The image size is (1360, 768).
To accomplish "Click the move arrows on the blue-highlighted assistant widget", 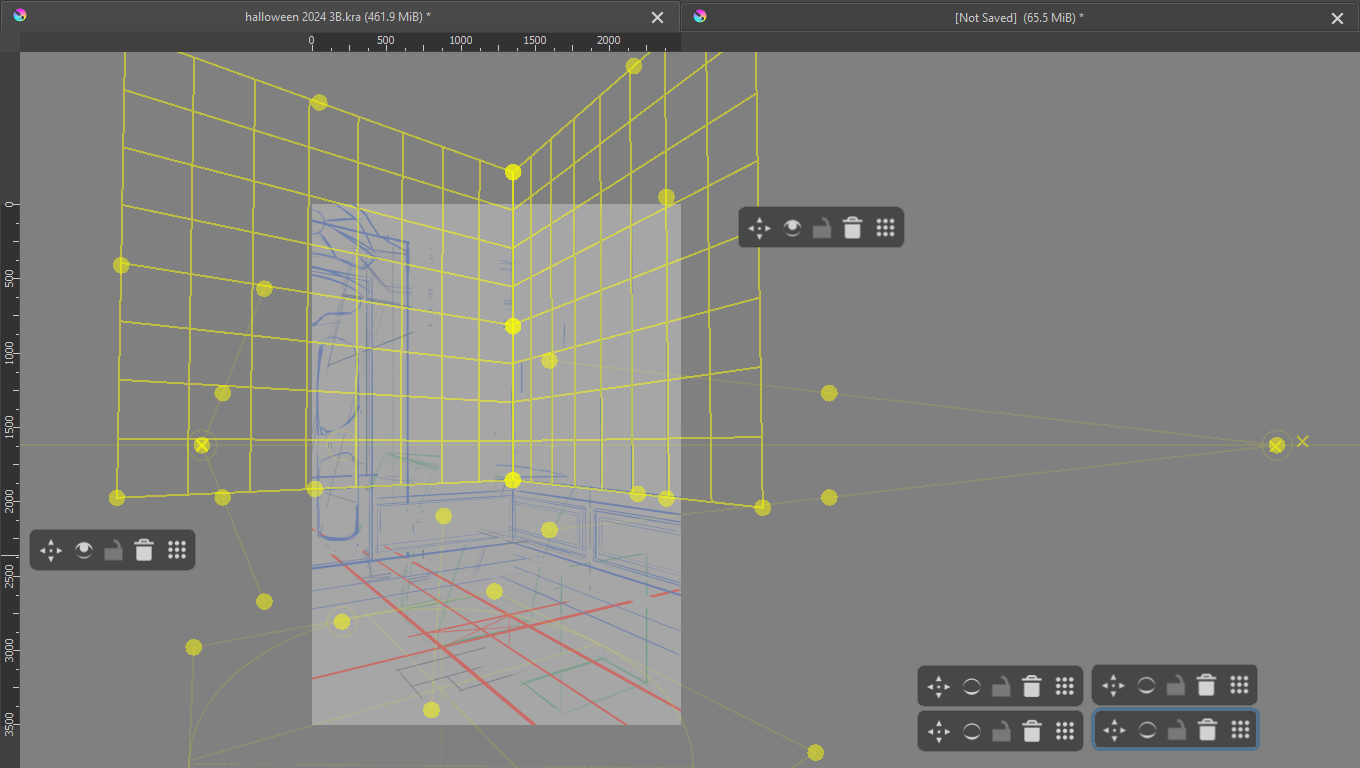I will pos(1113,731).
